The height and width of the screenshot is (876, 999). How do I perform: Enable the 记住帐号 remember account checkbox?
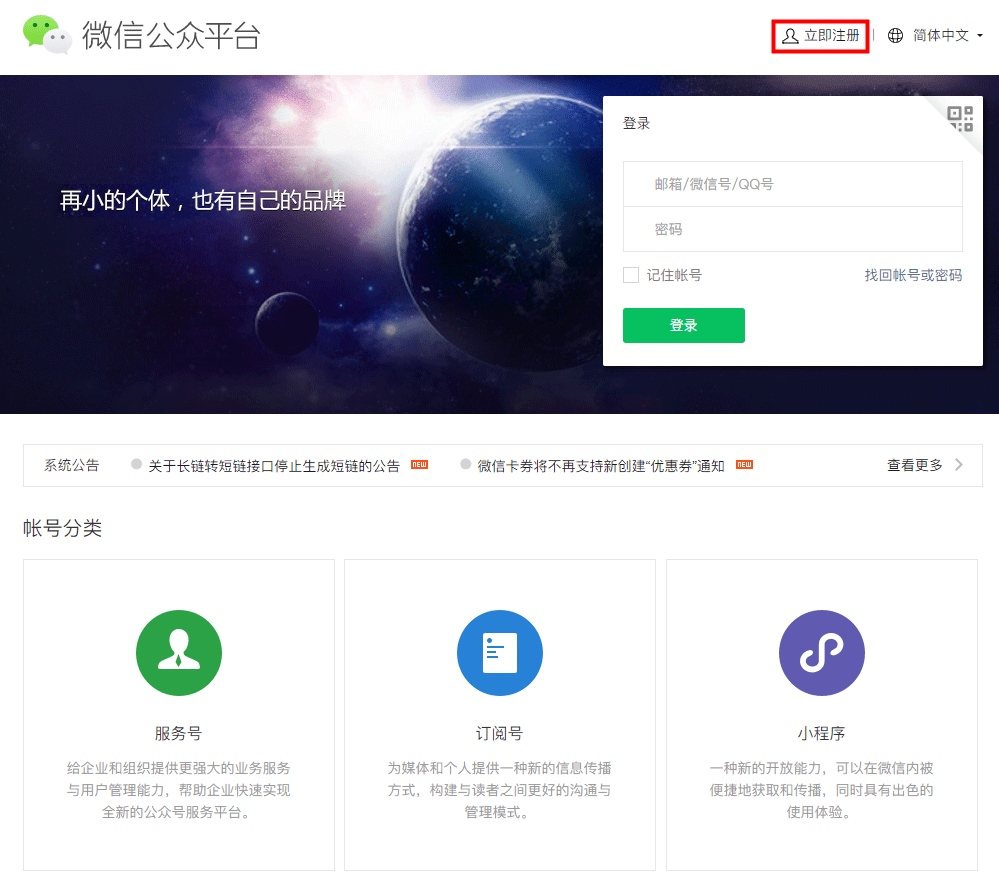631,274
